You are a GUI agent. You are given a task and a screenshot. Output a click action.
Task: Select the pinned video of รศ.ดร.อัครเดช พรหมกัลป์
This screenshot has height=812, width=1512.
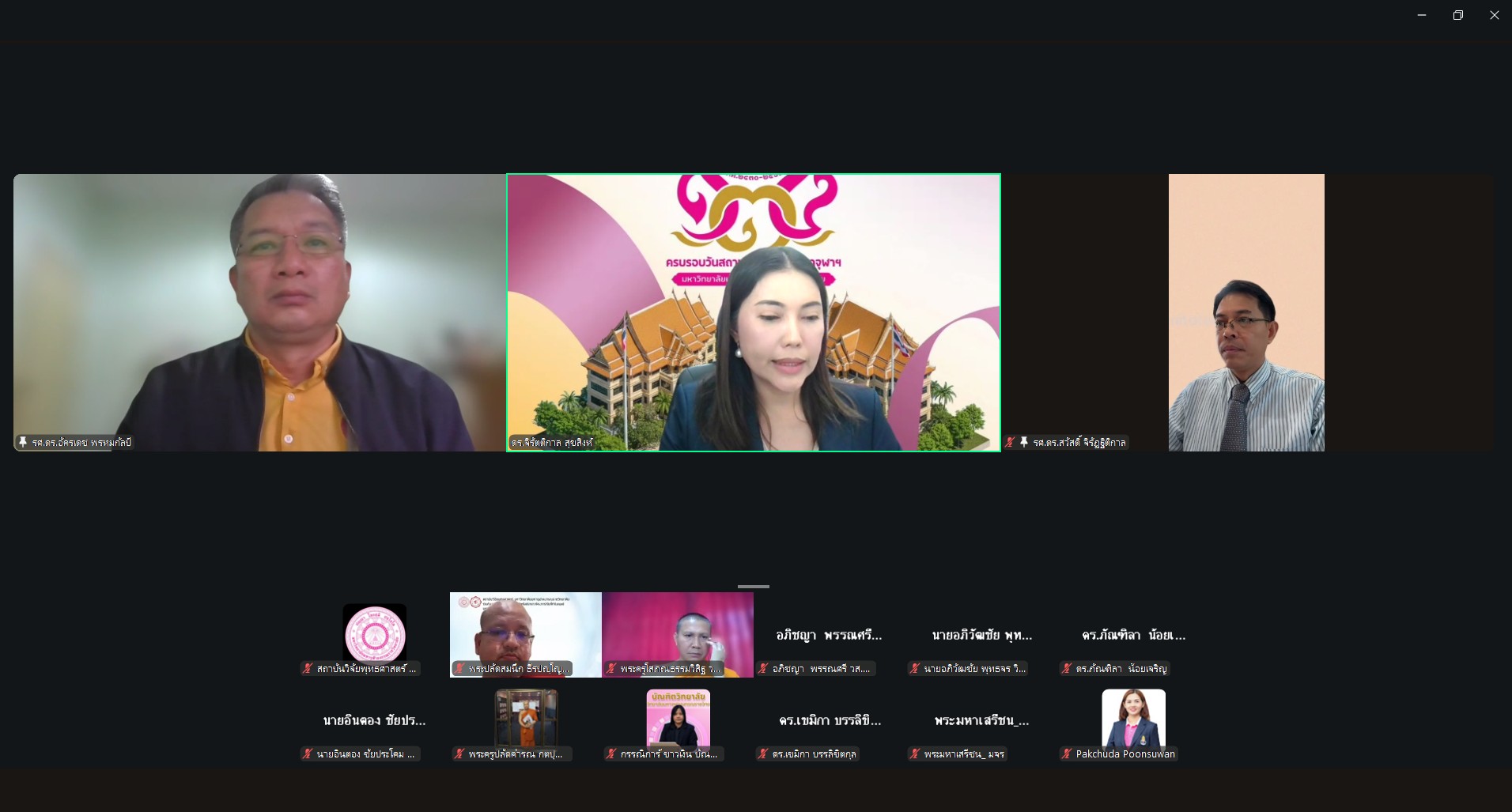pyautogui.click(x=259, y=312)
